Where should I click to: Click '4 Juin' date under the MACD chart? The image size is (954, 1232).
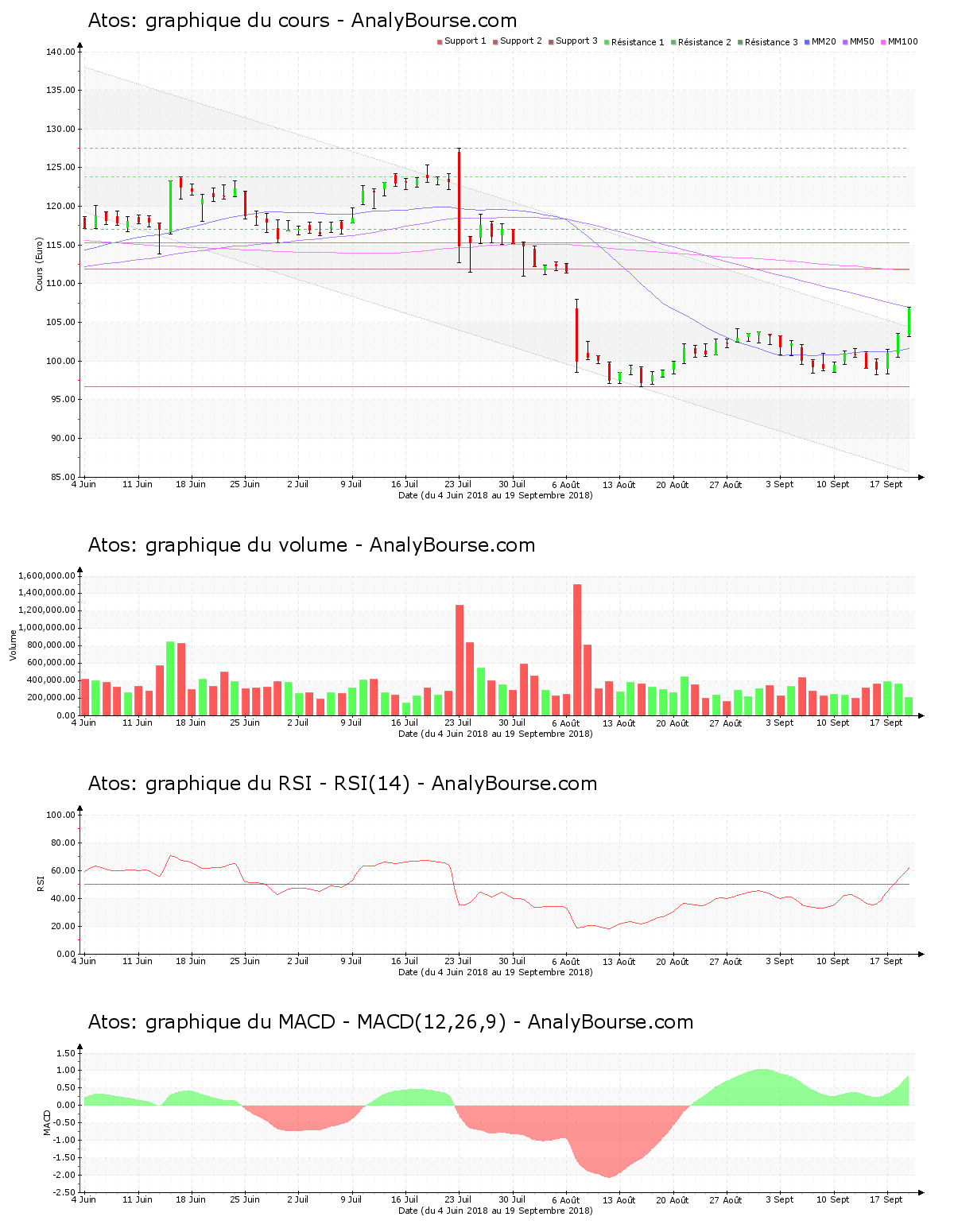[84, 1199]
